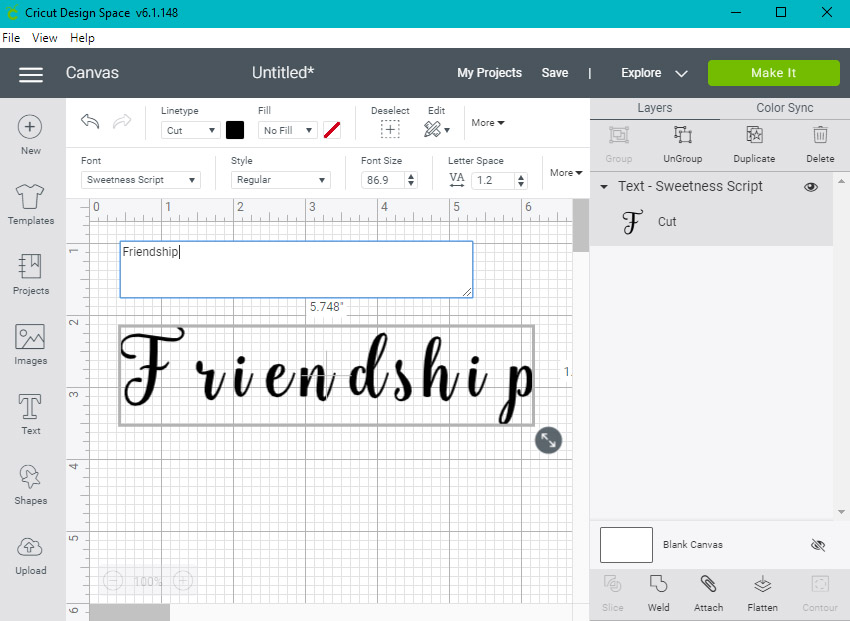The width and height of the screenshot is (850, 621).
Task: Open the Edit tool icon
Action: point(432,130)
